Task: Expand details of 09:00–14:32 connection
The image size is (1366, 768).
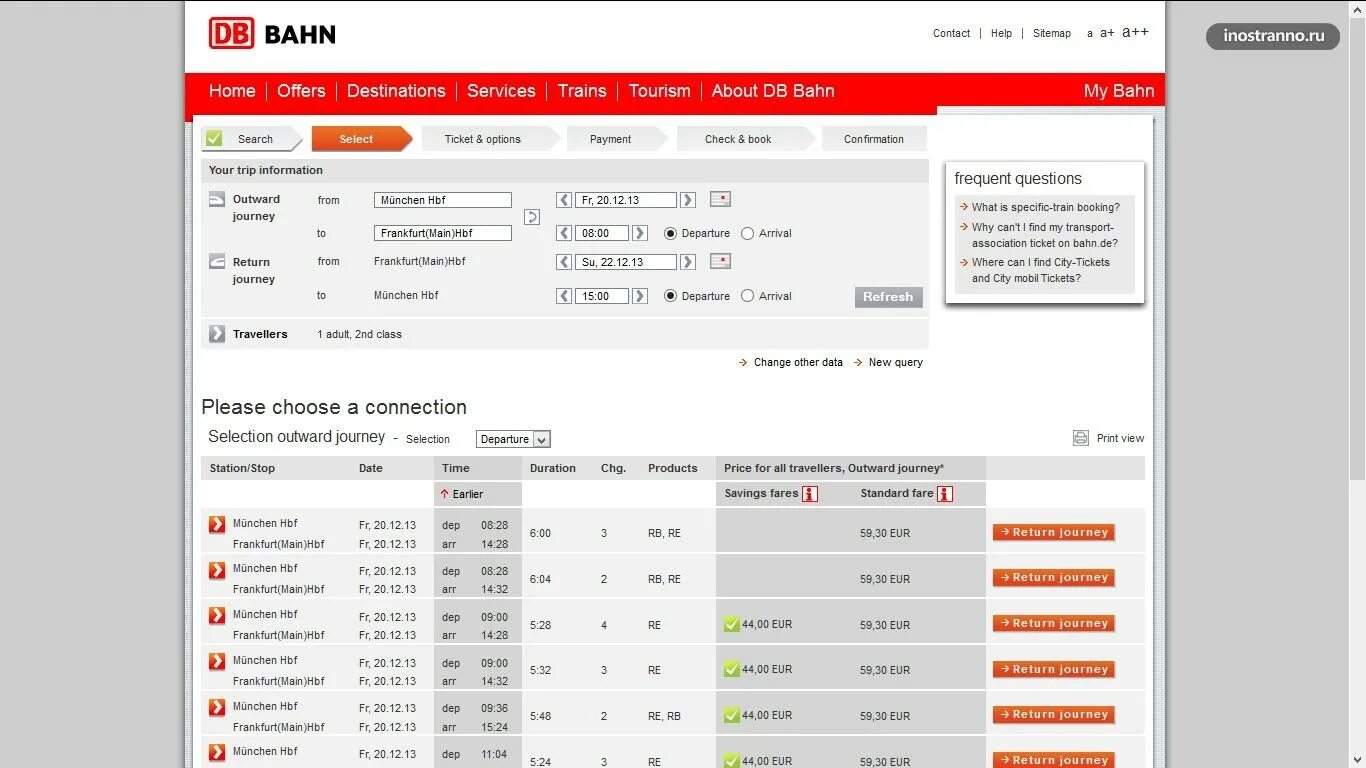Action: tap(217, 661)
